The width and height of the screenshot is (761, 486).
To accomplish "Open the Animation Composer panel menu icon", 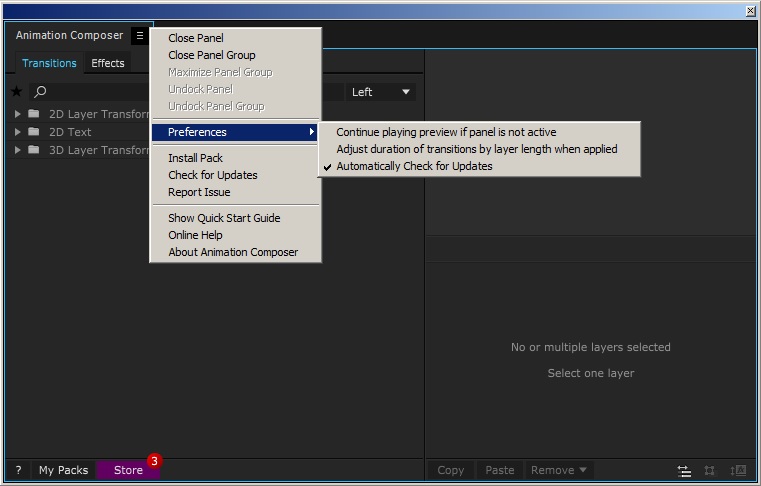I will tap(140, 35).
